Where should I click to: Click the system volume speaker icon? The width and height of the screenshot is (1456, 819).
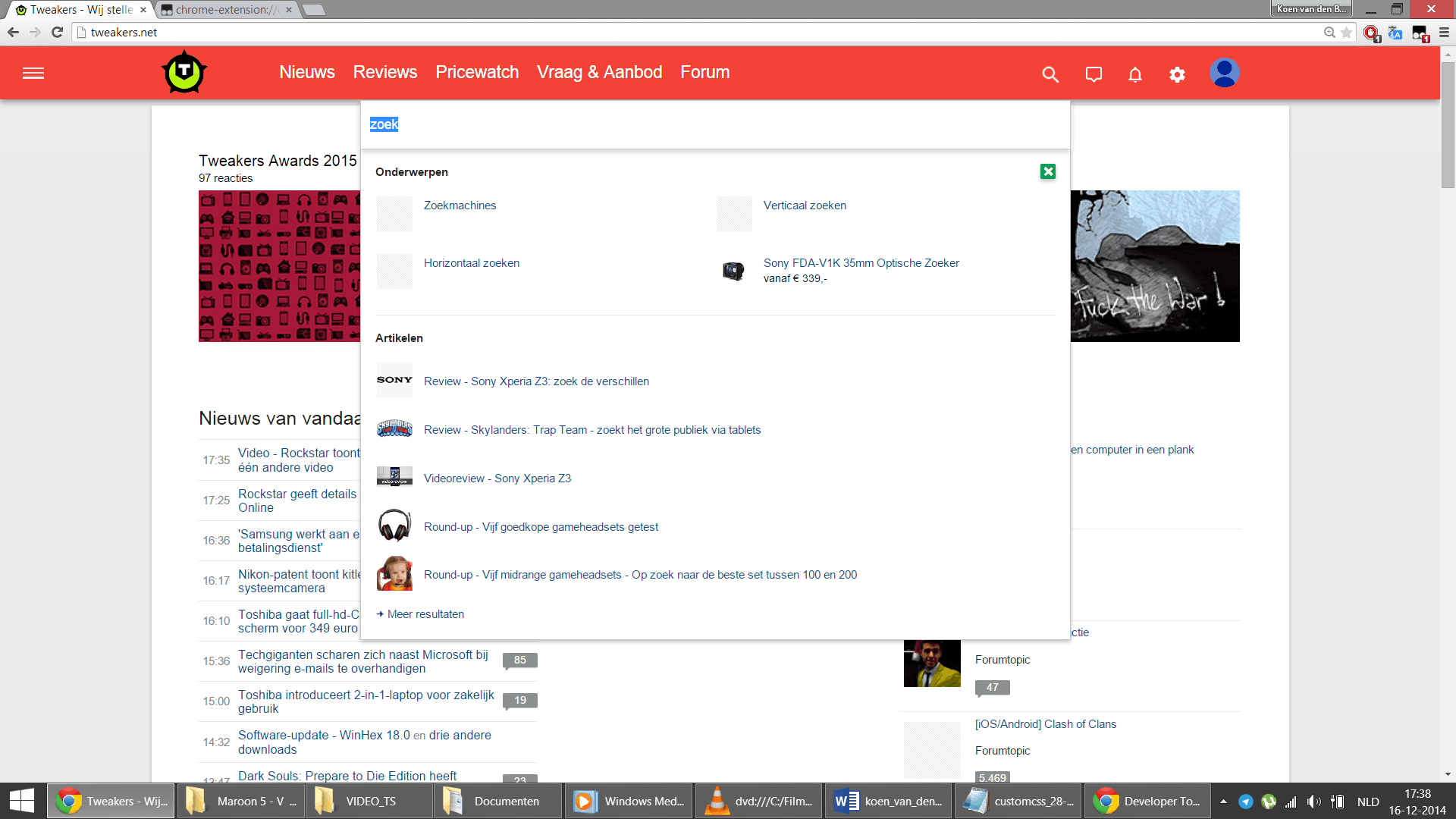(1314, 802)
